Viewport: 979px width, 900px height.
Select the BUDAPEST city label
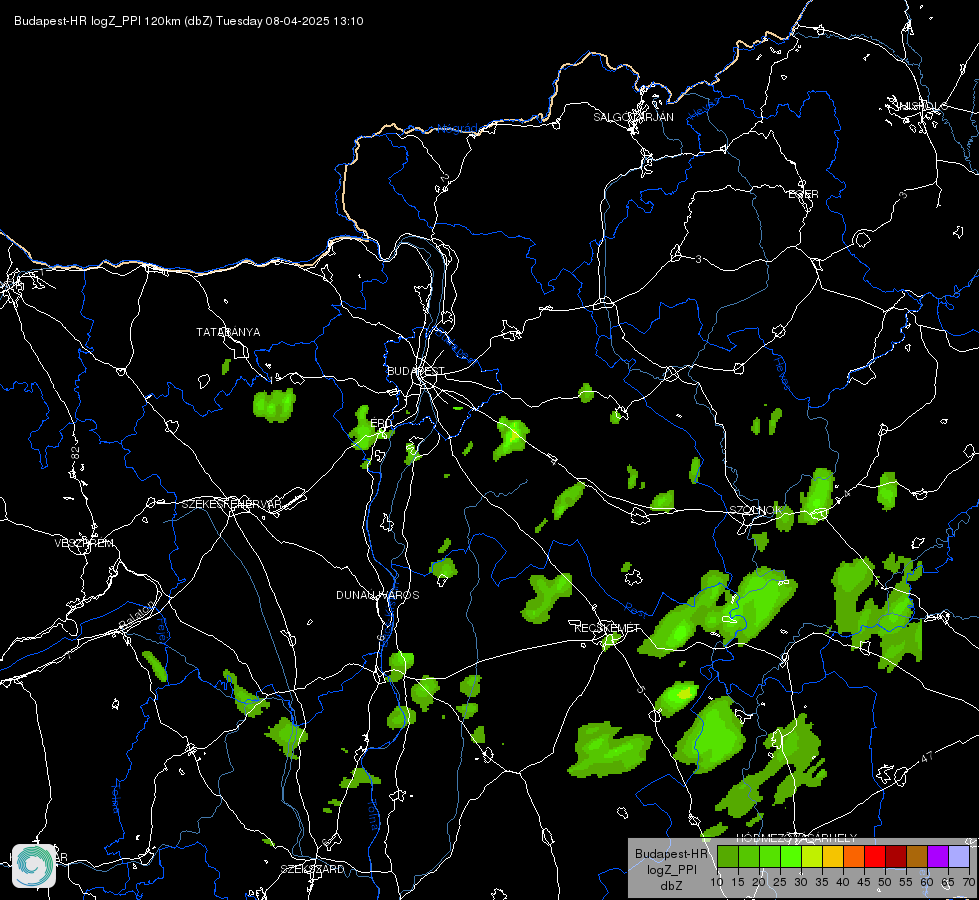[416, 371]
